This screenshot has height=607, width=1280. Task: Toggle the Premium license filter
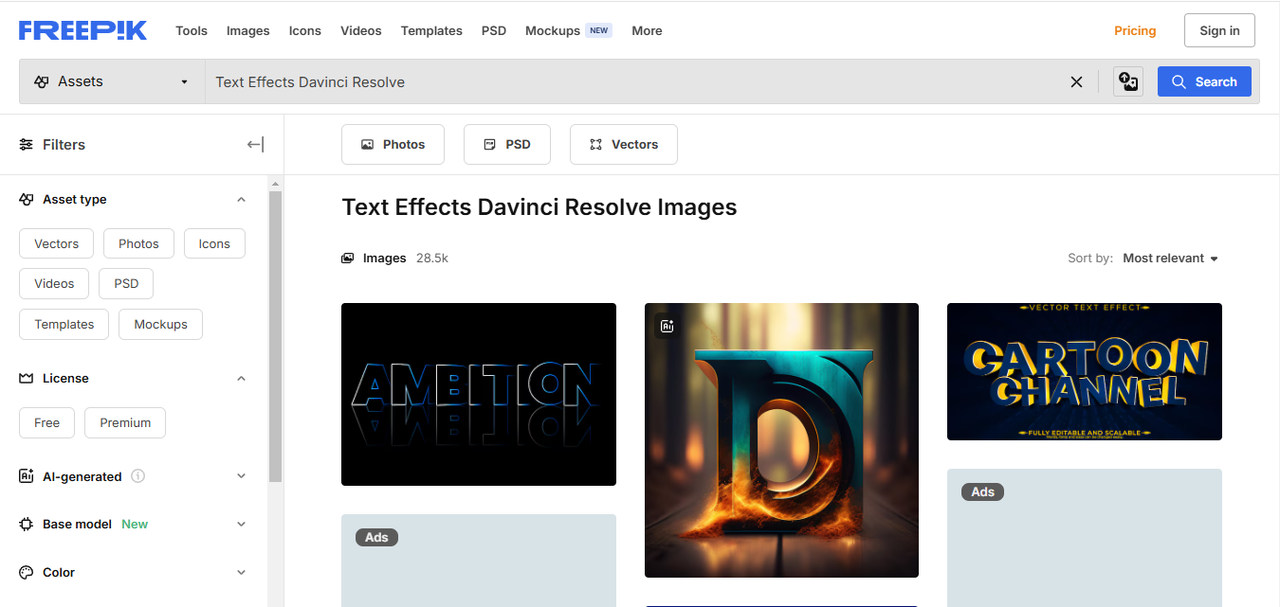click(x=125, y=423)
